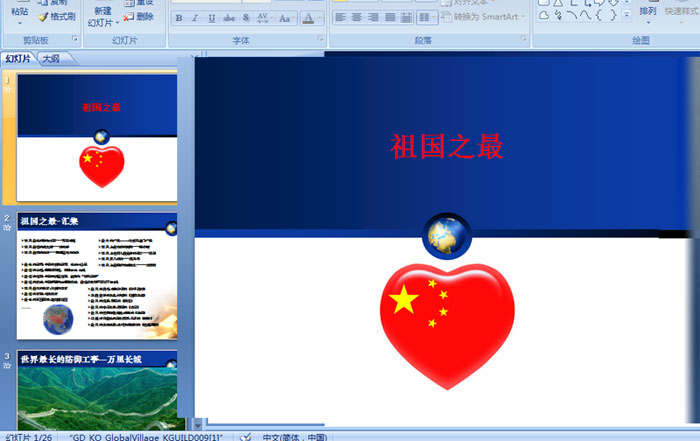The height and width of the screenshot is (441, 700).
Task: Click the theme name GD_KO_GlobalVillage in status bar
Action: (146, 437)
